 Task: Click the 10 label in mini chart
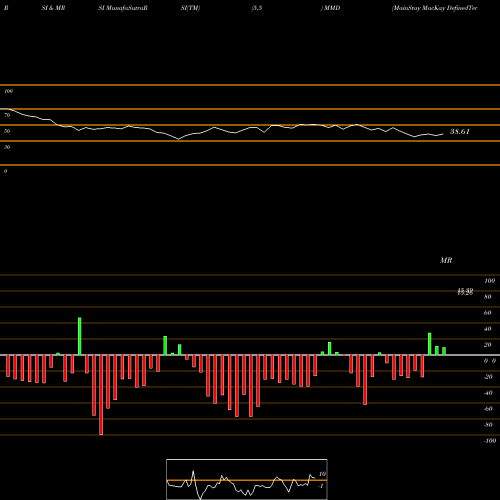coord(322,474)
